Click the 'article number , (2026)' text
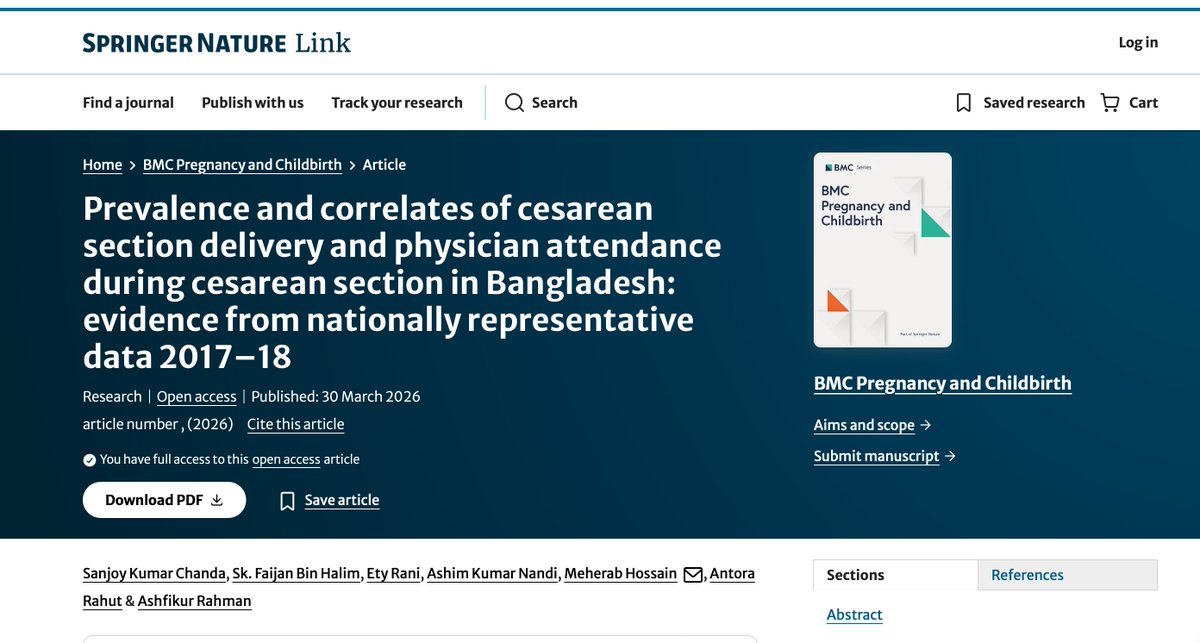Viewport: 1200px width, 643px height. 158,424
